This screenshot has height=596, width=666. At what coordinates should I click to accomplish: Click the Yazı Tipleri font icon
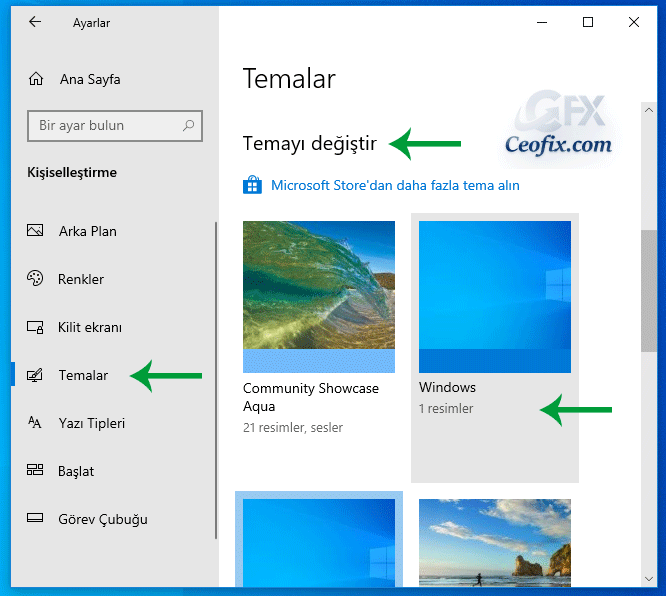pos(35,423)
